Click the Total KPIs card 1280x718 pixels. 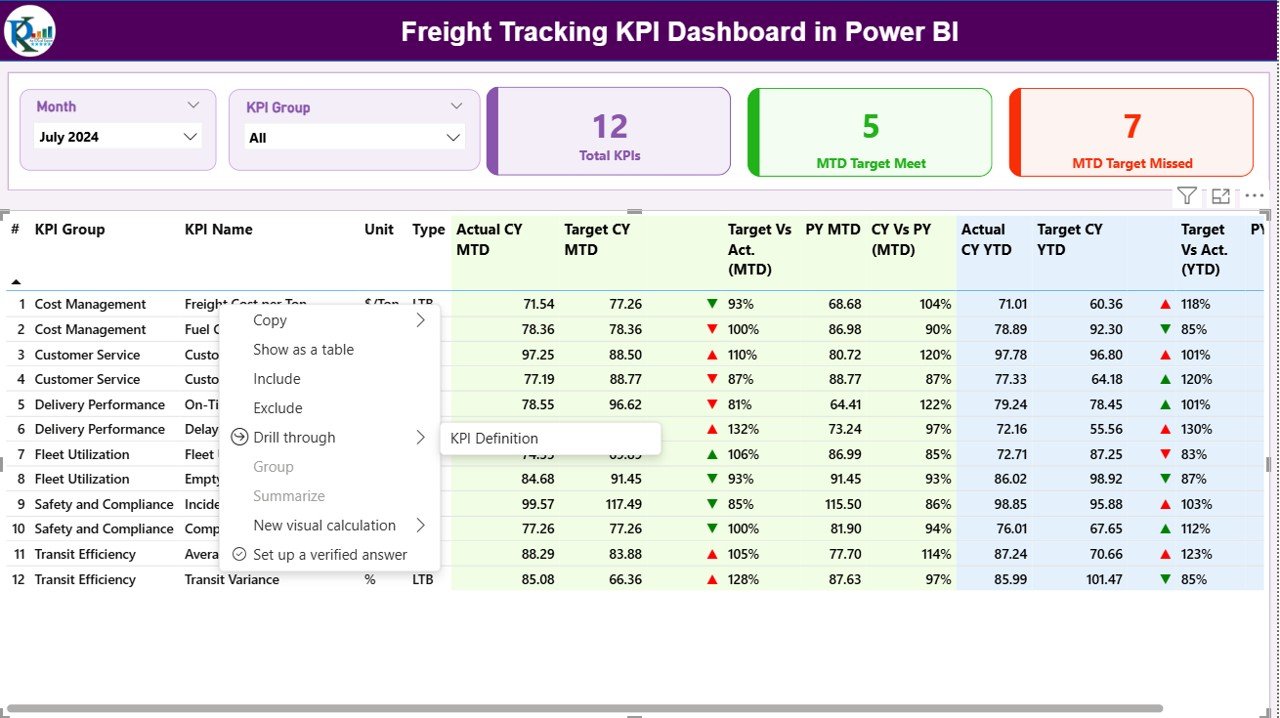pos(609,132)
